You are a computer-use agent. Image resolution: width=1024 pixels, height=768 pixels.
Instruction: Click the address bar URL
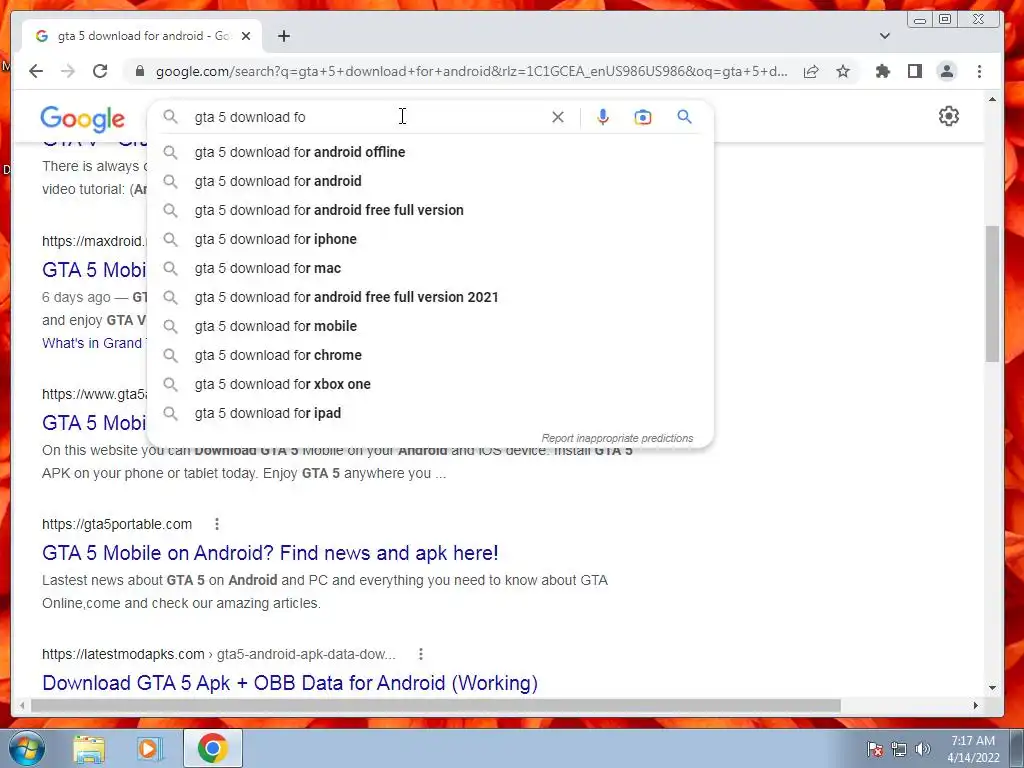coord(472,71)
